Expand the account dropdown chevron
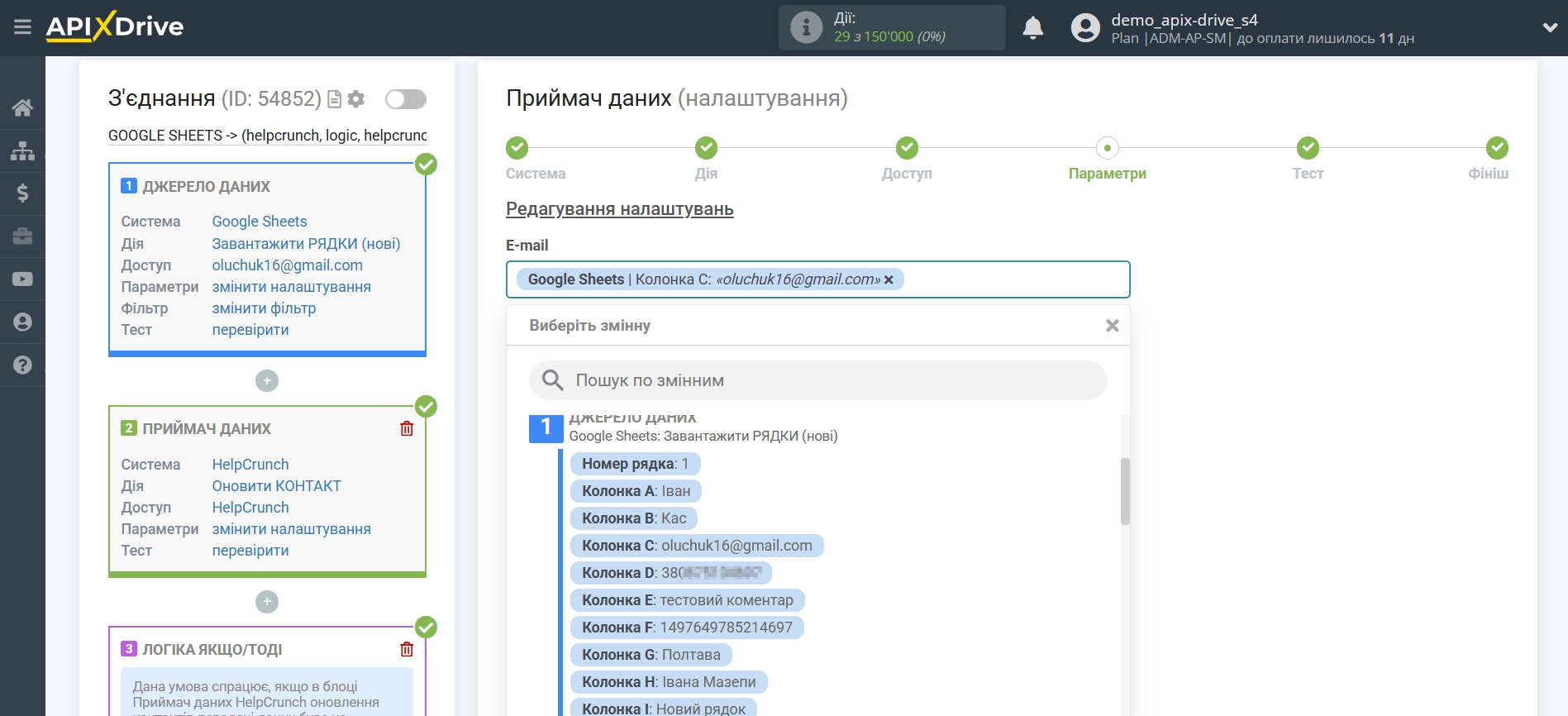Image resolution: width=1568 pixels, height=716 pixels. (1550, 27)
